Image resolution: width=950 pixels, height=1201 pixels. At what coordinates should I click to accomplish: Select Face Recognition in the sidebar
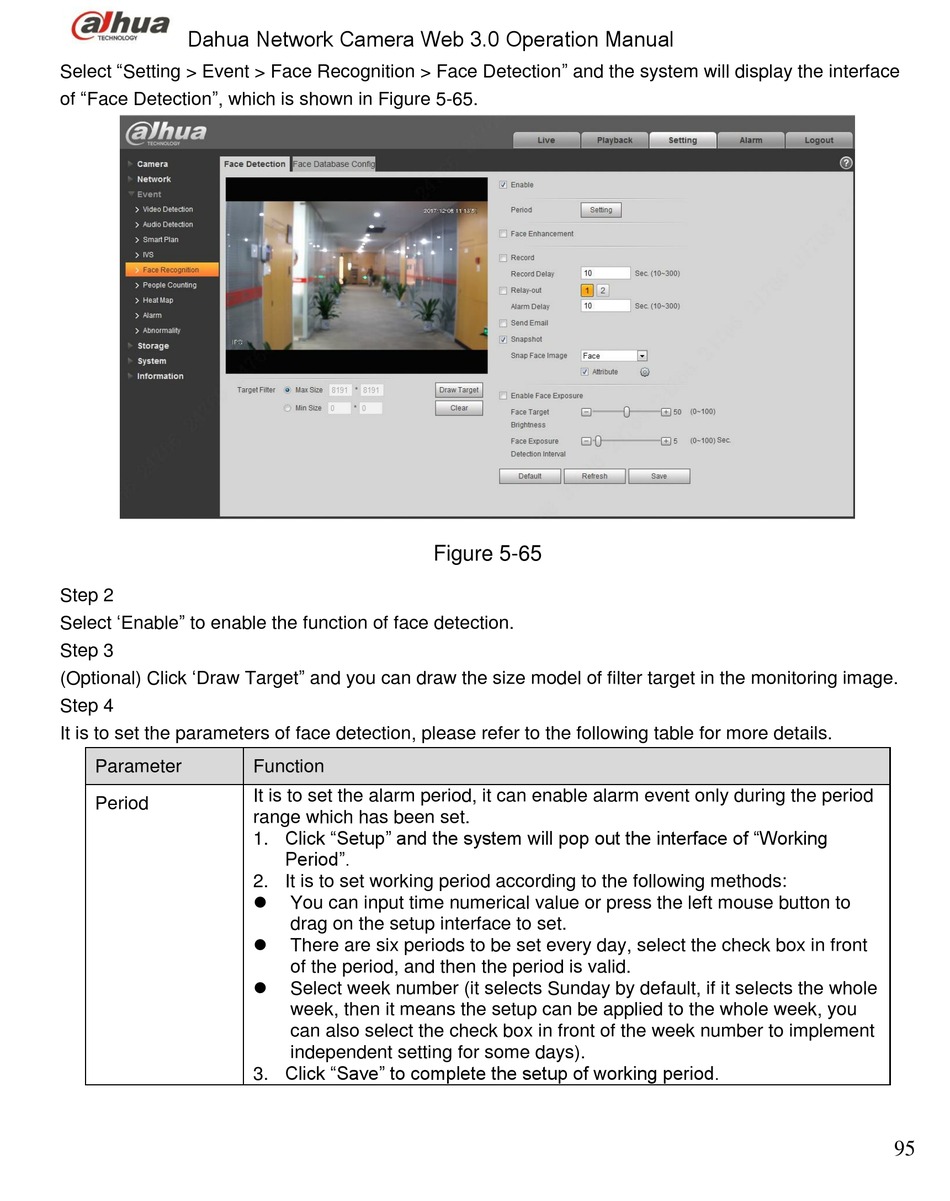(x=170, y=270)
